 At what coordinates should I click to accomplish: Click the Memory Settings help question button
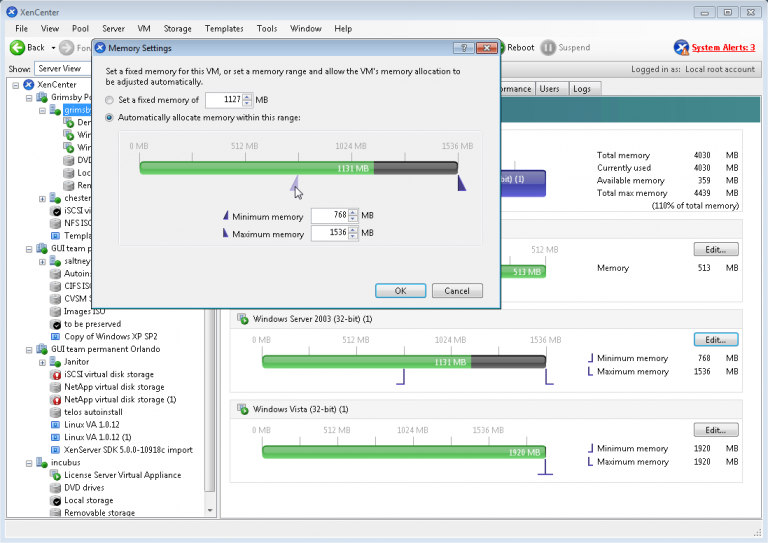463,47
